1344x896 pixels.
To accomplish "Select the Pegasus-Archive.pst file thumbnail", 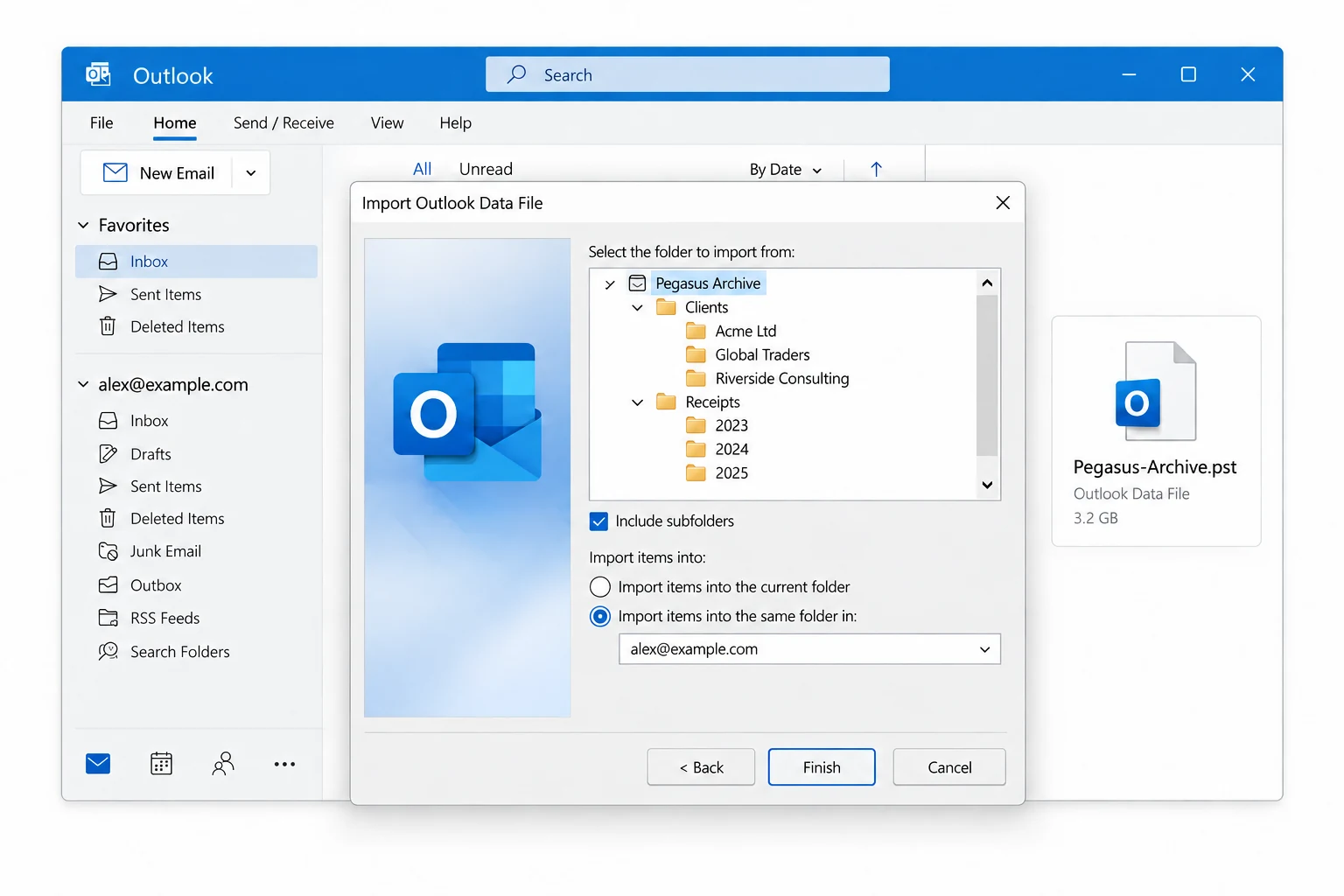I will pos(1156,431).
